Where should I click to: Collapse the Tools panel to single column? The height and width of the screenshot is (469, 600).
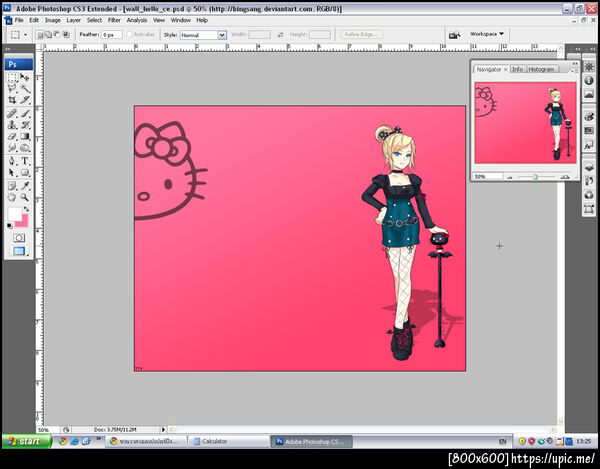coord(8,49)
